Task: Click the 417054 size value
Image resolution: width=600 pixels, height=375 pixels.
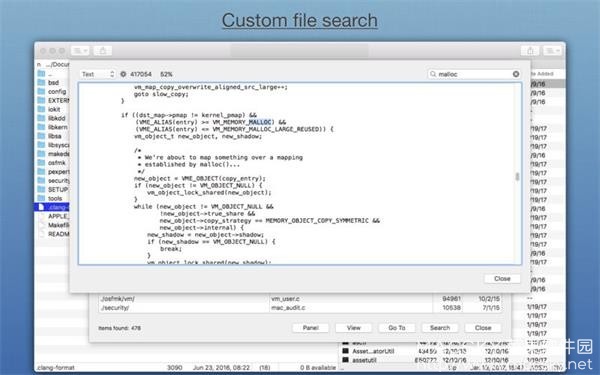Action: [x=141, y=74]
